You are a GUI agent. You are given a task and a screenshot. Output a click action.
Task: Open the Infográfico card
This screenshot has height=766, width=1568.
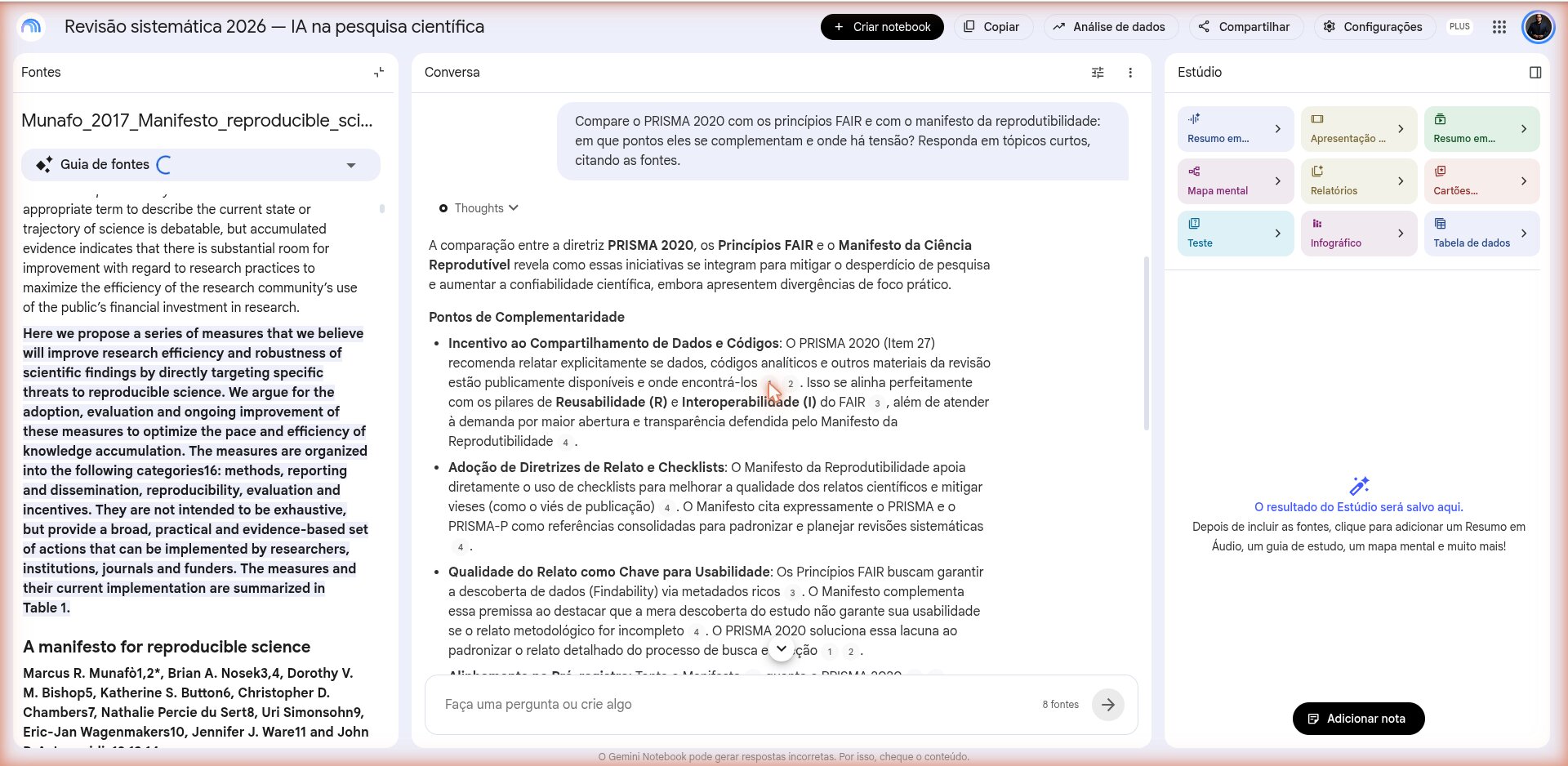pos(1359,234)
